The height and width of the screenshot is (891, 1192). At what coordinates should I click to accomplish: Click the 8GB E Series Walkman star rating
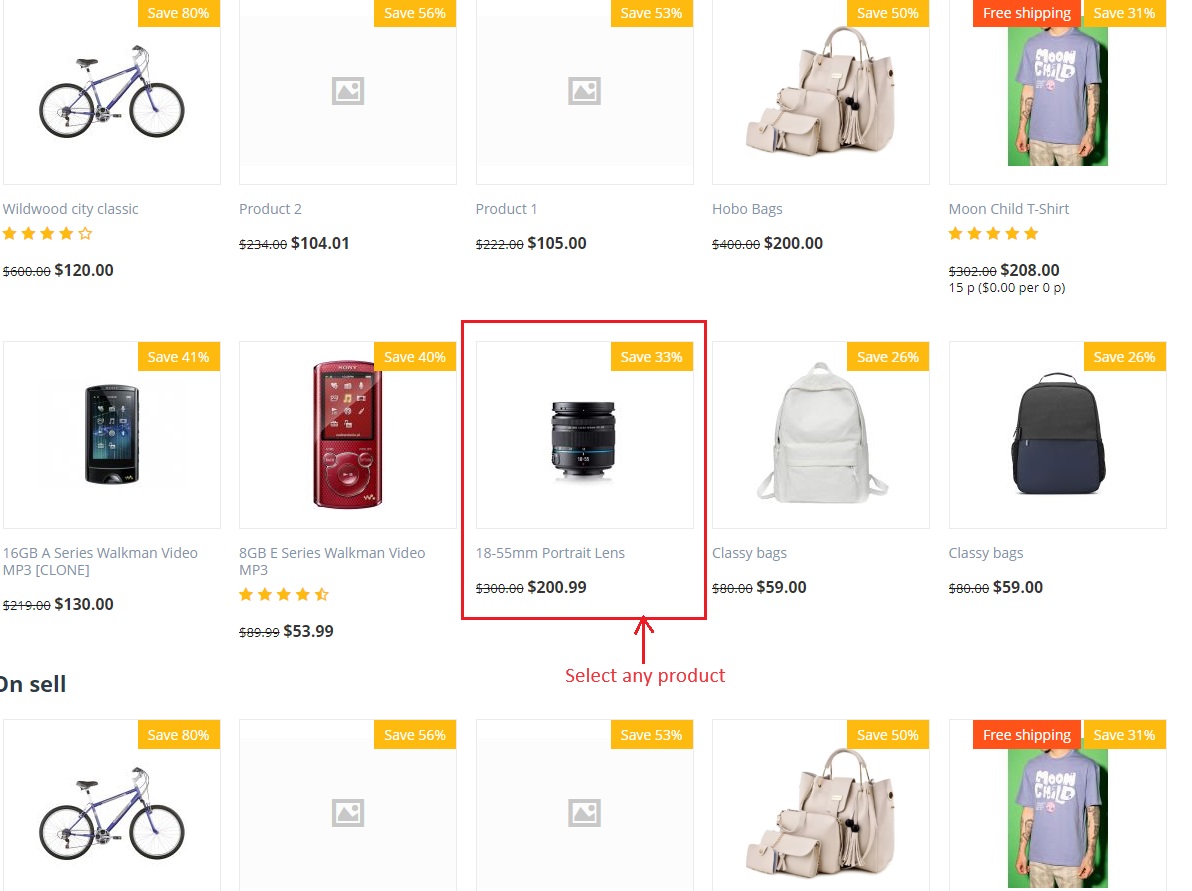tap(284, 595)
